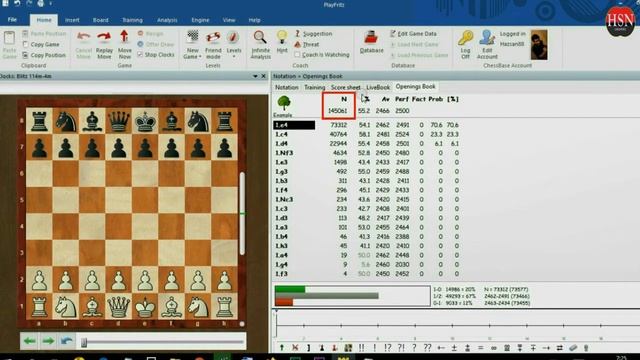Image resolution: width=640 pixels, height=360 pixels.
Task: Click Copy Position
Action: click(x=44, y=55)
